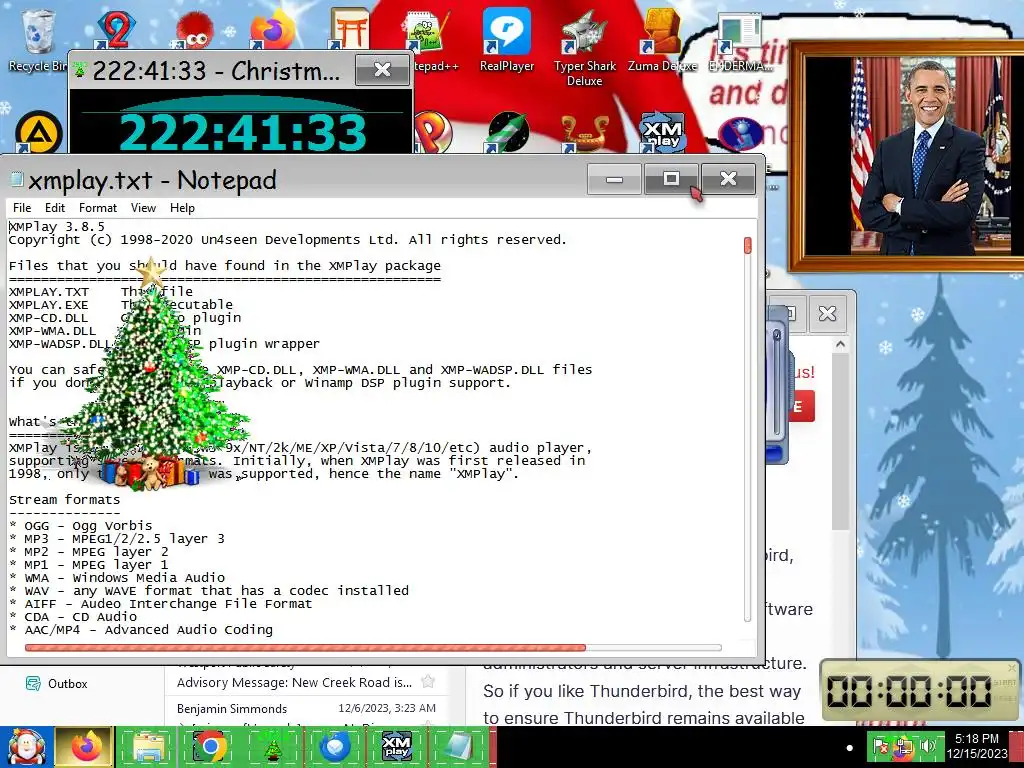Click the Santa Start button
The width and height of the screenshot is (1024, 768).
(26, 747)
